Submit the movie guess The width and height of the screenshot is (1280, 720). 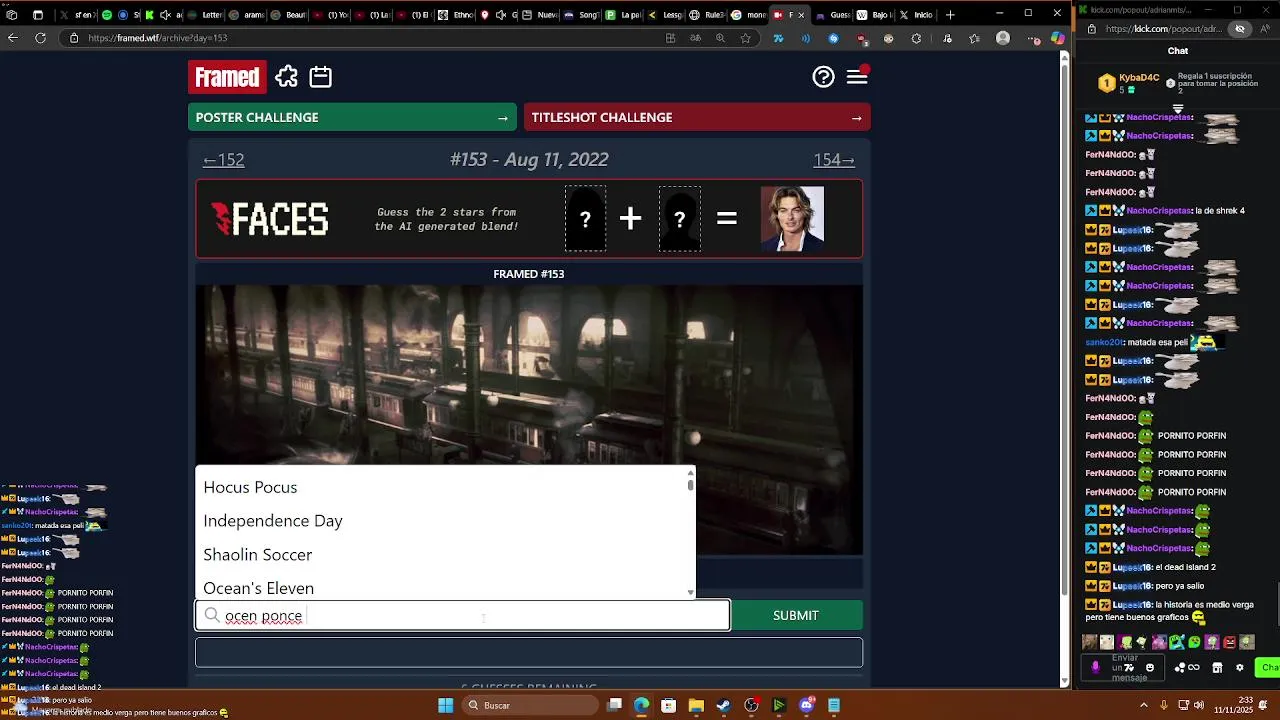pos(796,616)
